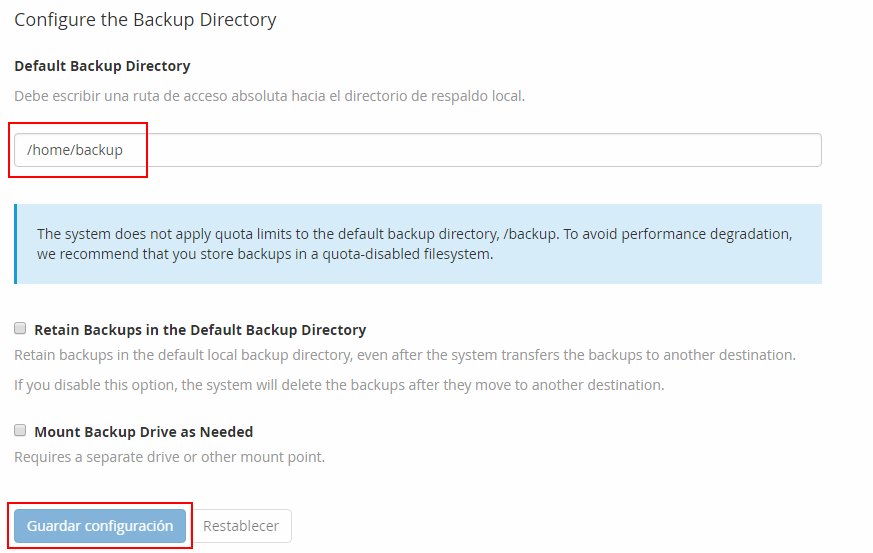The width and height of the screenshot is (873, 553).
Task: Toggle the Mount Backup Drive as Needed checkbox
Action: 20,431
